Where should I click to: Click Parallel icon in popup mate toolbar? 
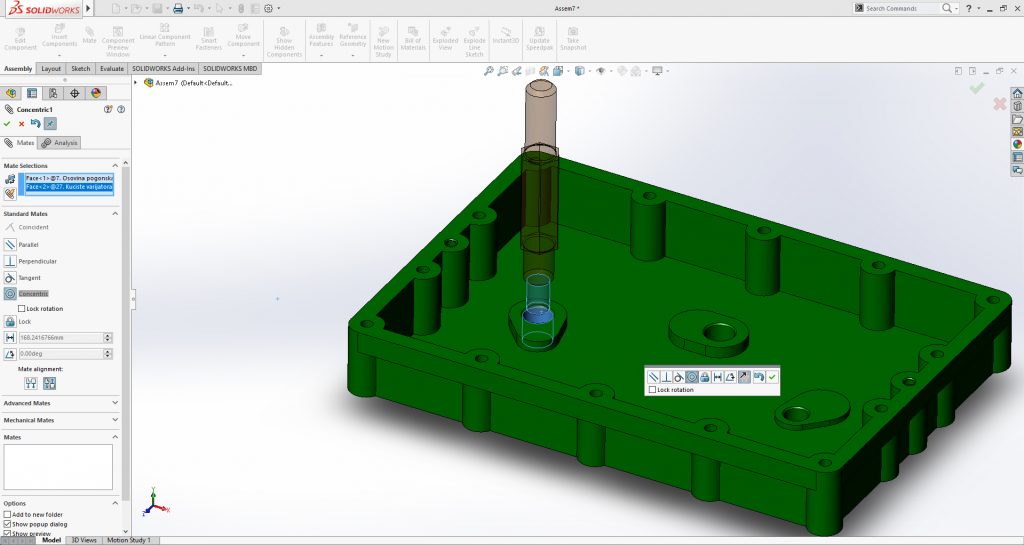coord(653,377)
